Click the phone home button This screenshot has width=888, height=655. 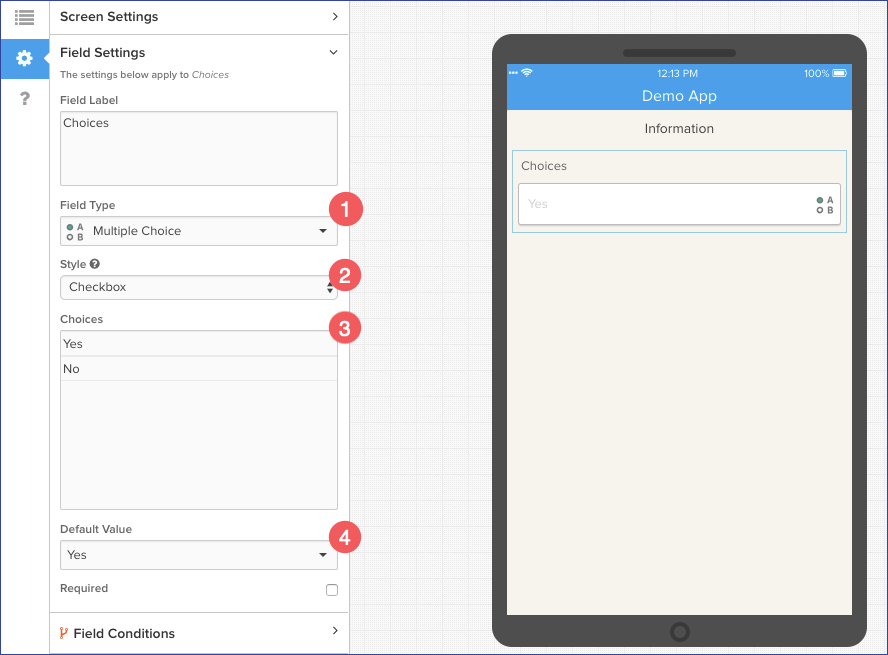pyautogui.click(x=680, y=632)
